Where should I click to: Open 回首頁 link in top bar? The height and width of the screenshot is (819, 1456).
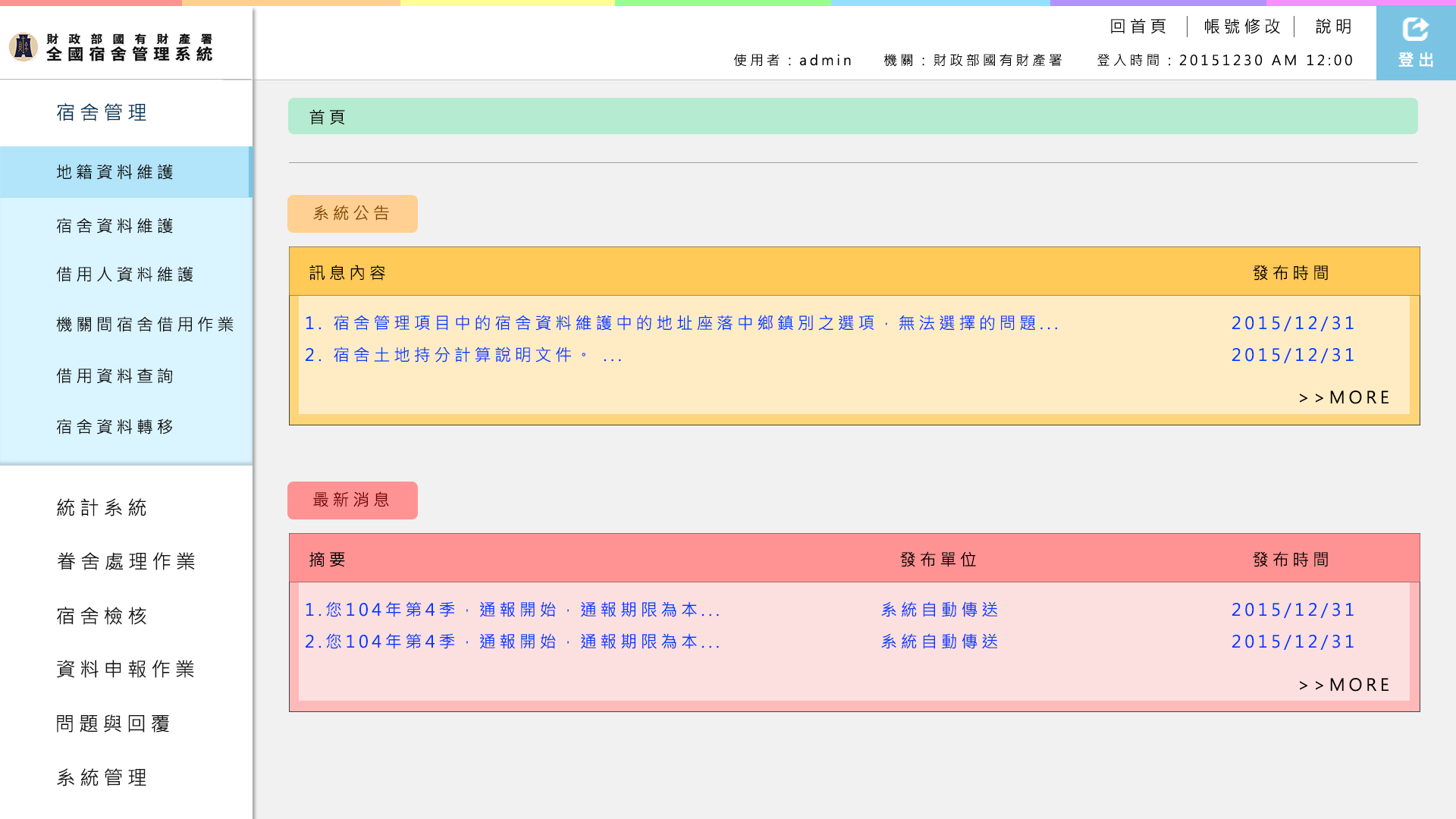point(1137,27)
